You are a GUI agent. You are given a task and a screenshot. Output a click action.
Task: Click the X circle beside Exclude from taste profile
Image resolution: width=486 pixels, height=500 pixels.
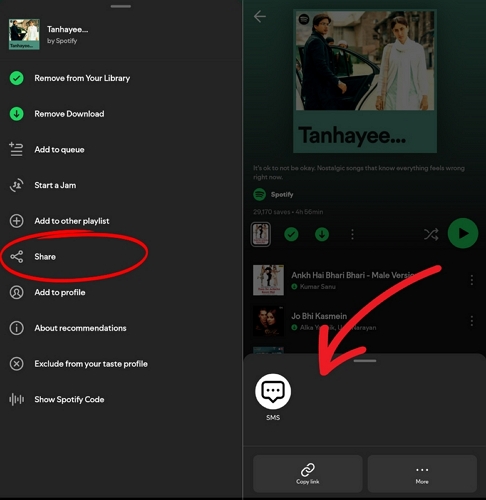click(x=16, y=364)
